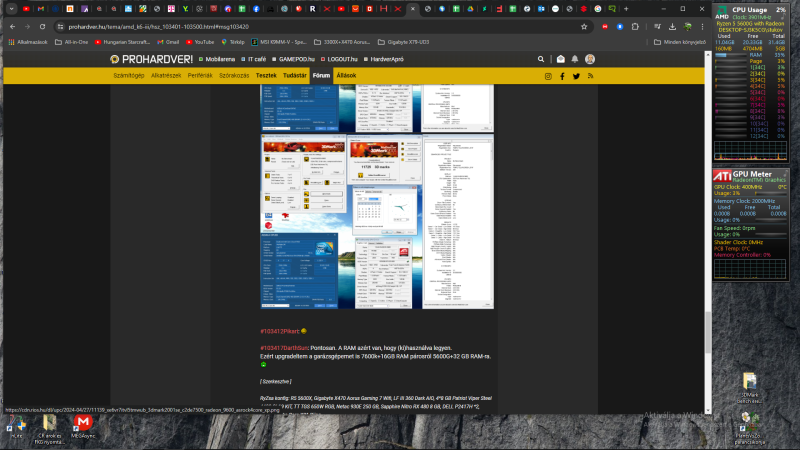Open the 3300X+X470 Aorus bookmark folder

[342, 42]
